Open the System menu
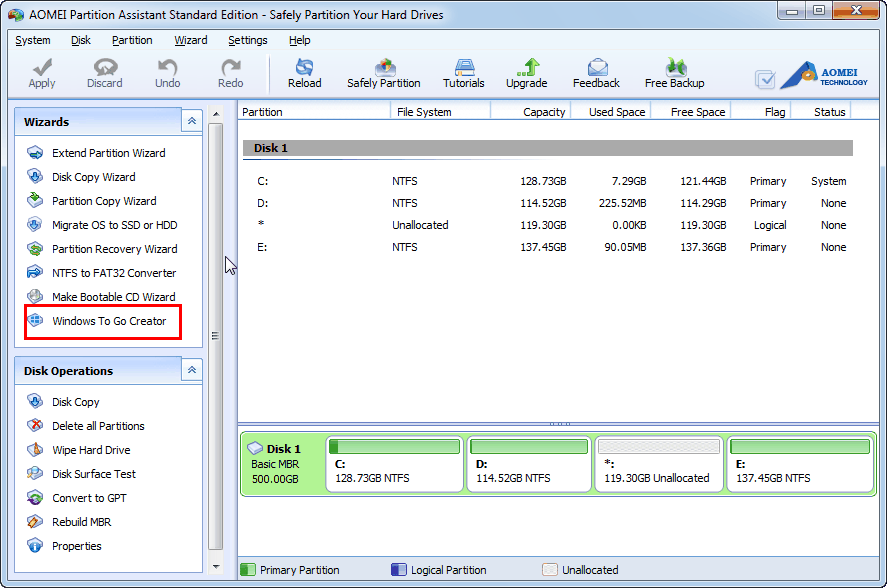The image size is (887, 588). (x=33, y=40)
